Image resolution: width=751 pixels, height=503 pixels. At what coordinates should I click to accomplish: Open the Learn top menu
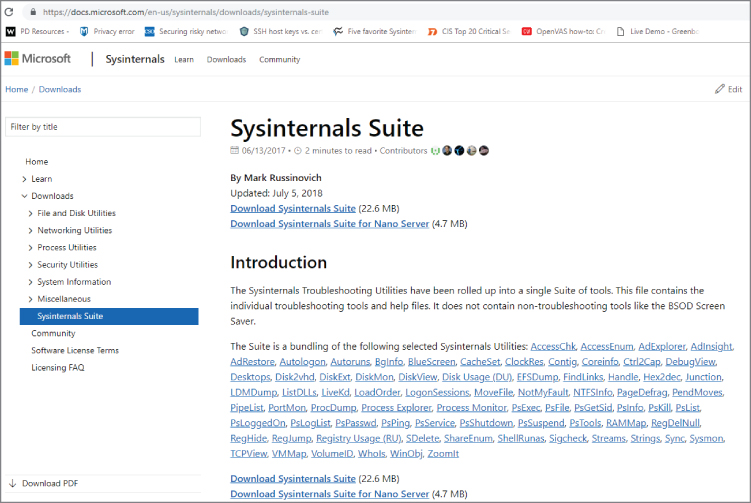pos(184,59)
